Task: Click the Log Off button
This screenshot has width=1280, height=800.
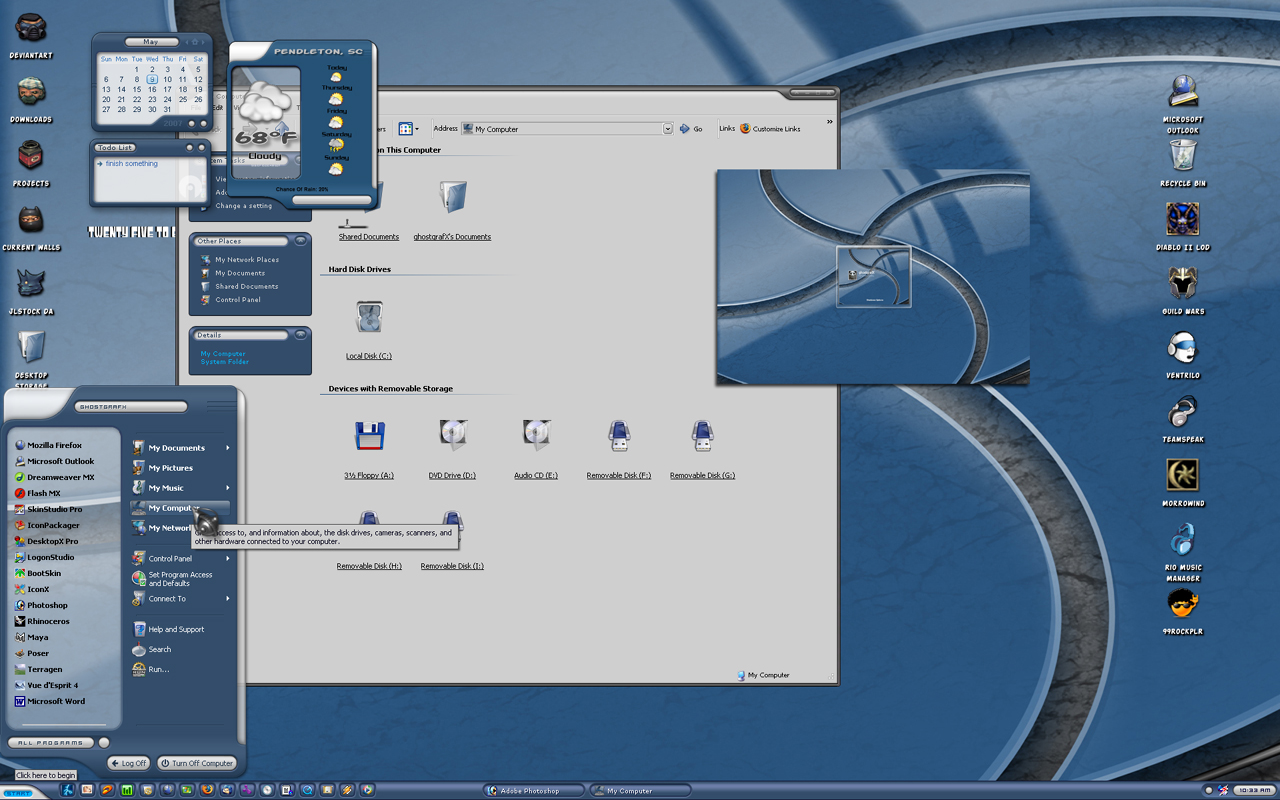Action: pyautogui.click(x=128, y=763)
